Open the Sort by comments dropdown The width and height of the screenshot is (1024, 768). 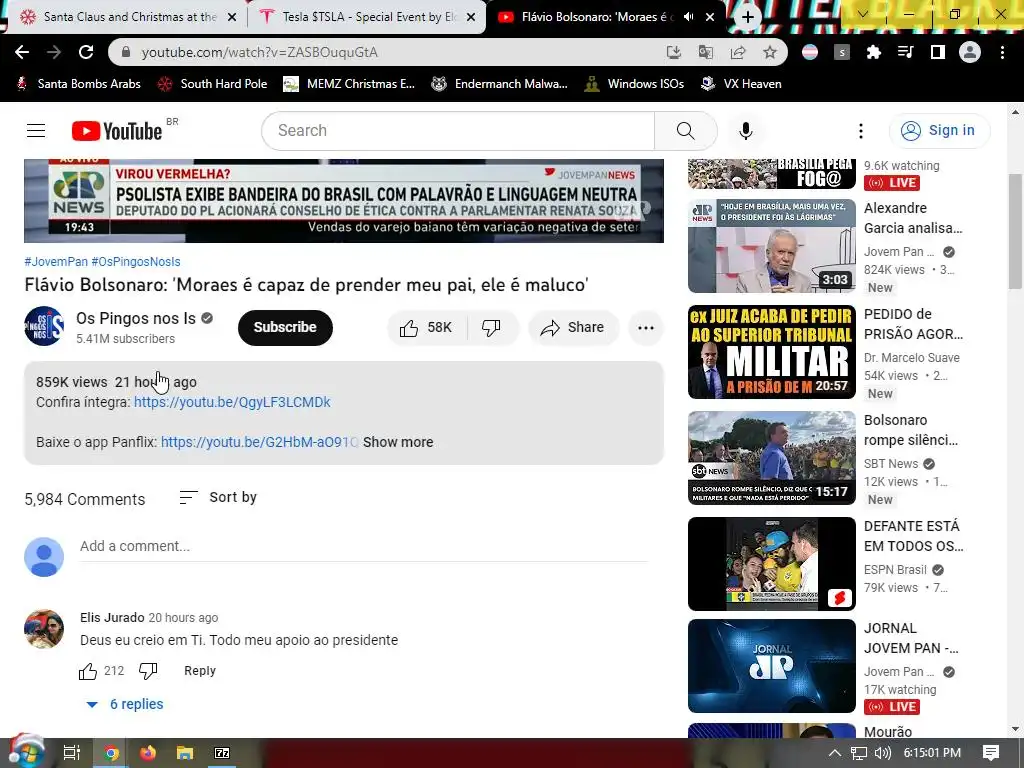[218, 498]
